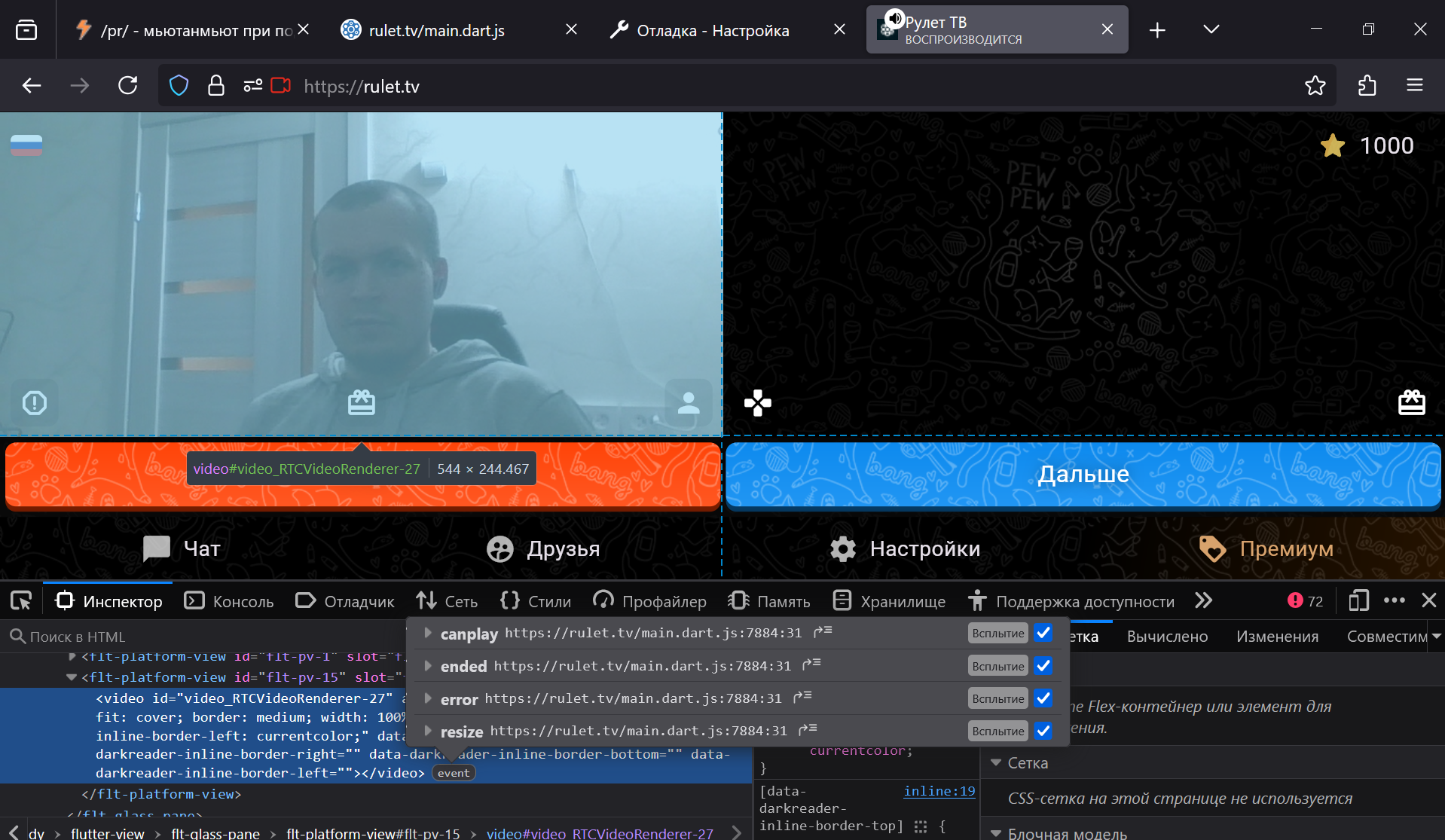Show more devtools tabs chevron
The width and height of the screenshot is (1445, 840).
click(x=1203, y=600)
